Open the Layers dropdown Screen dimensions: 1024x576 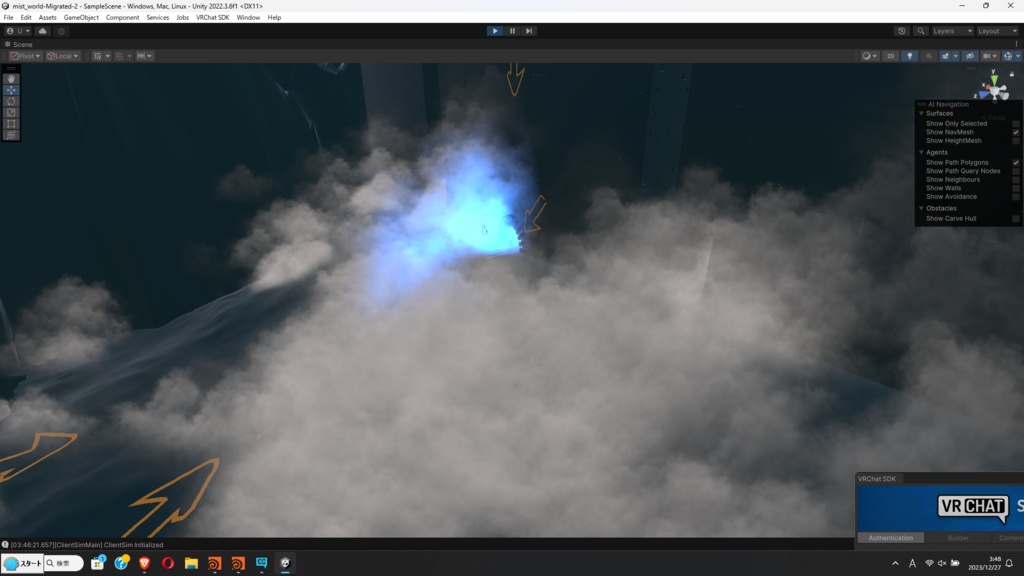point(952,31)
